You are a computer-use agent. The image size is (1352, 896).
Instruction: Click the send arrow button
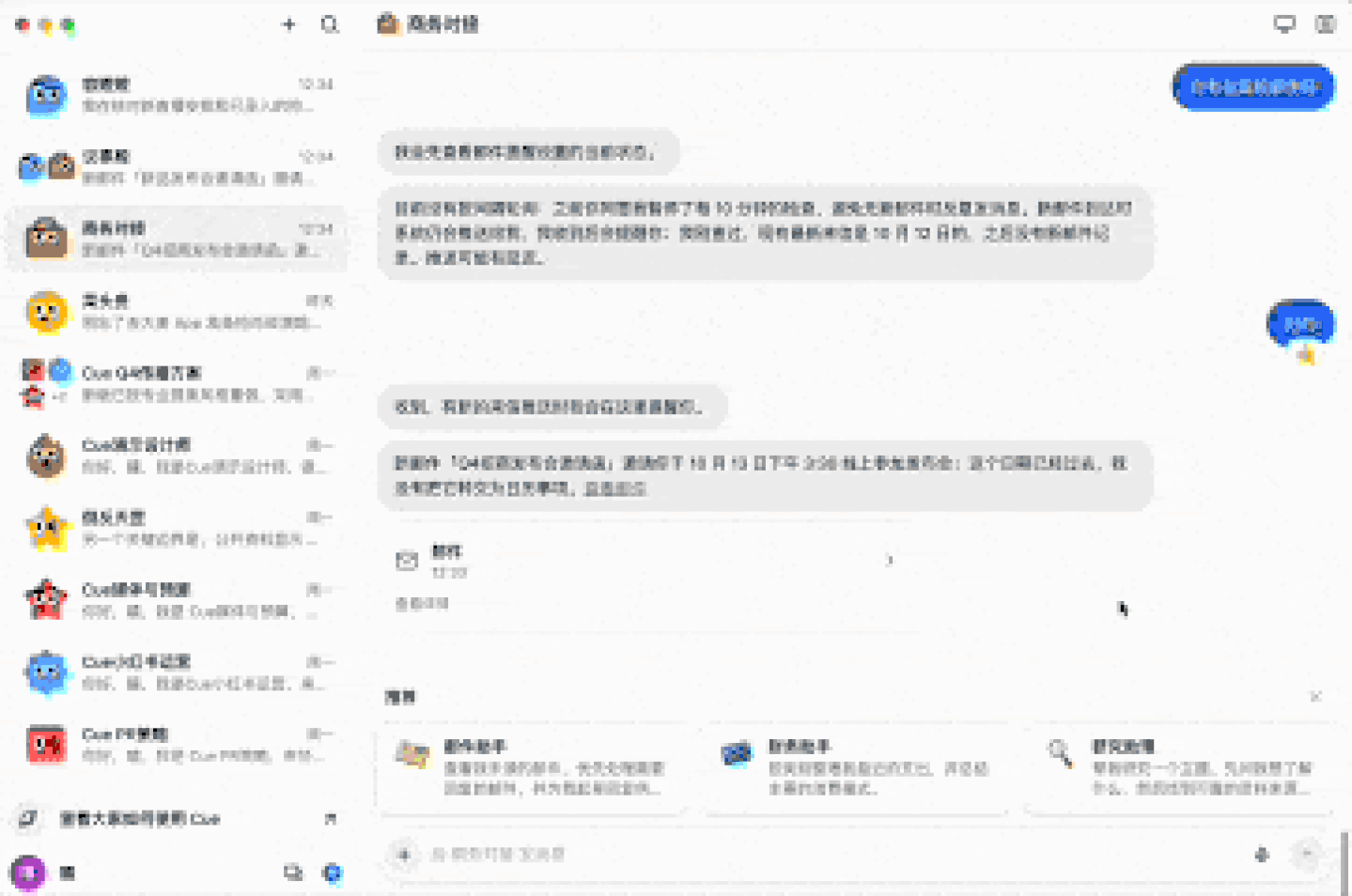[x=1306, y=854]
